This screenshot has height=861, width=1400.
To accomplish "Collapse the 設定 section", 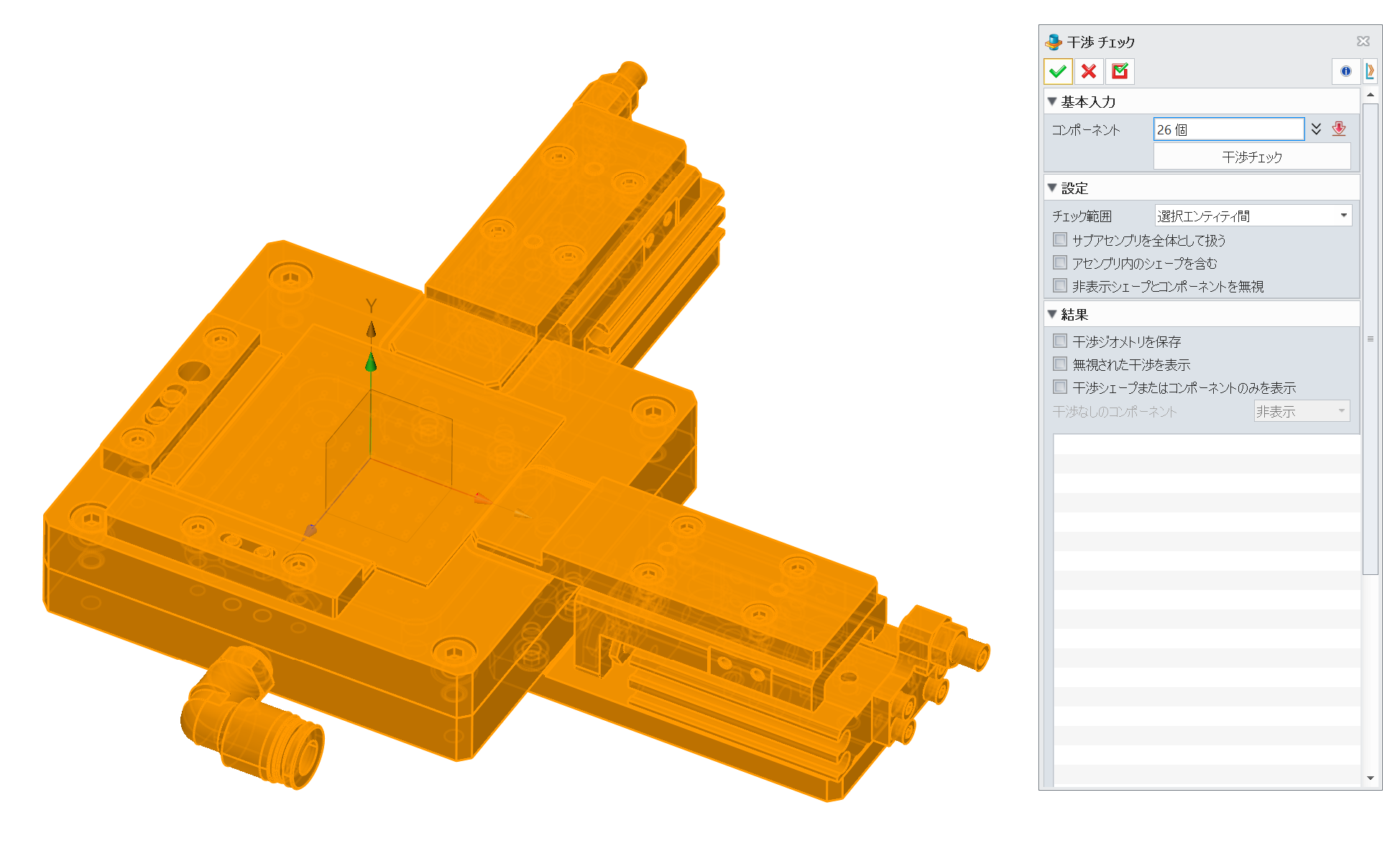I will coord(1052,188).
